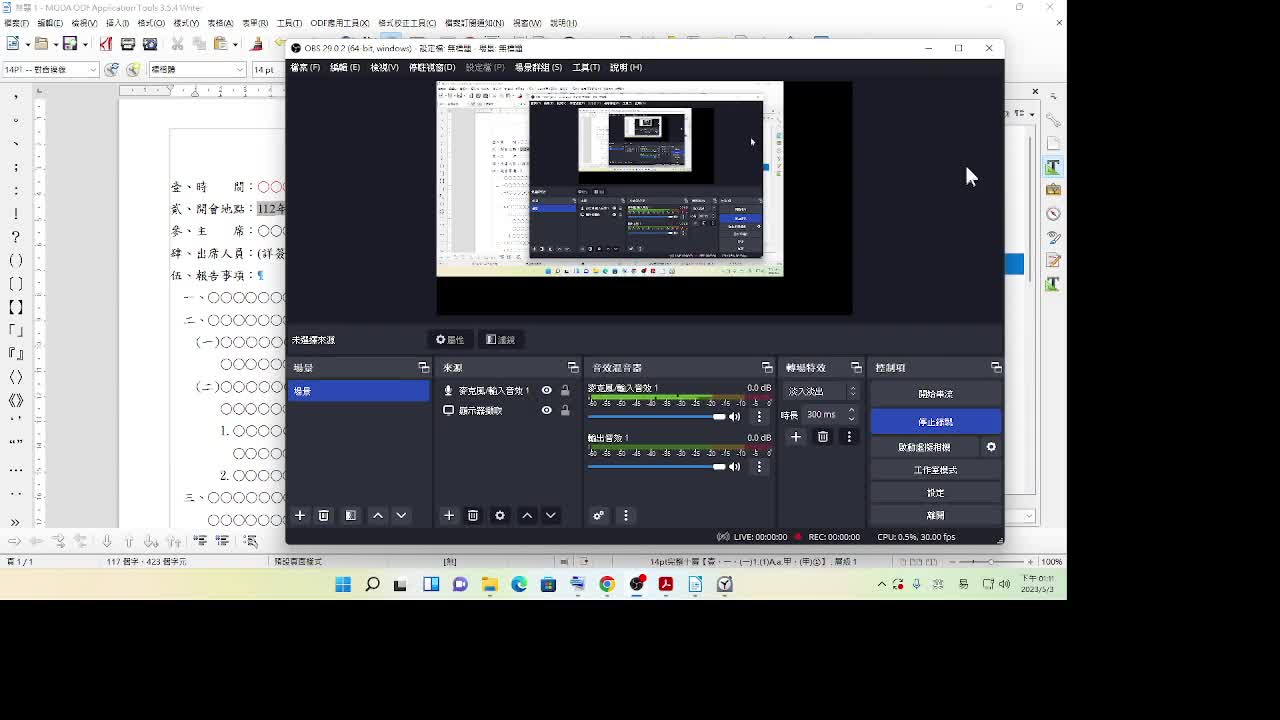The width and height of the screenshot is (1280, 720).
Task: Toggle lock on 顯示器擷取 source
Action: [x=565, y=410]
